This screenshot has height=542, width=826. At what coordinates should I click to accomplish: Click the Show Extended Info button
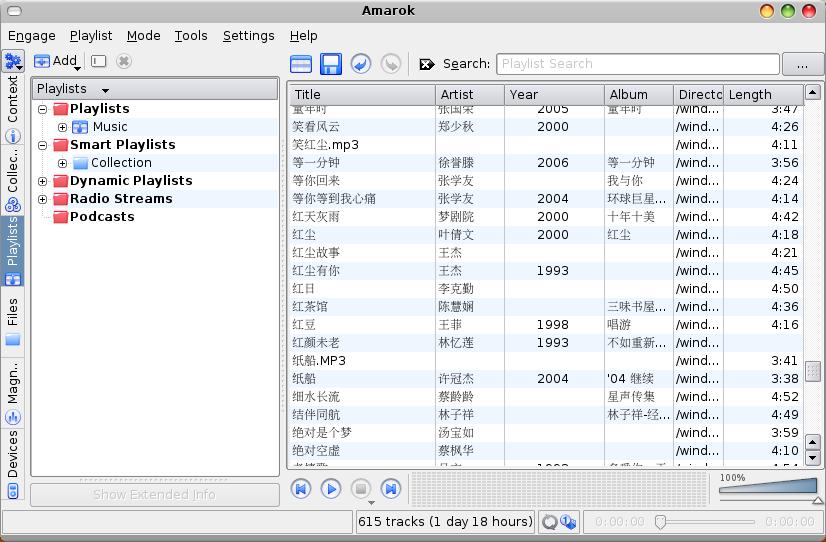coord(155,495)
